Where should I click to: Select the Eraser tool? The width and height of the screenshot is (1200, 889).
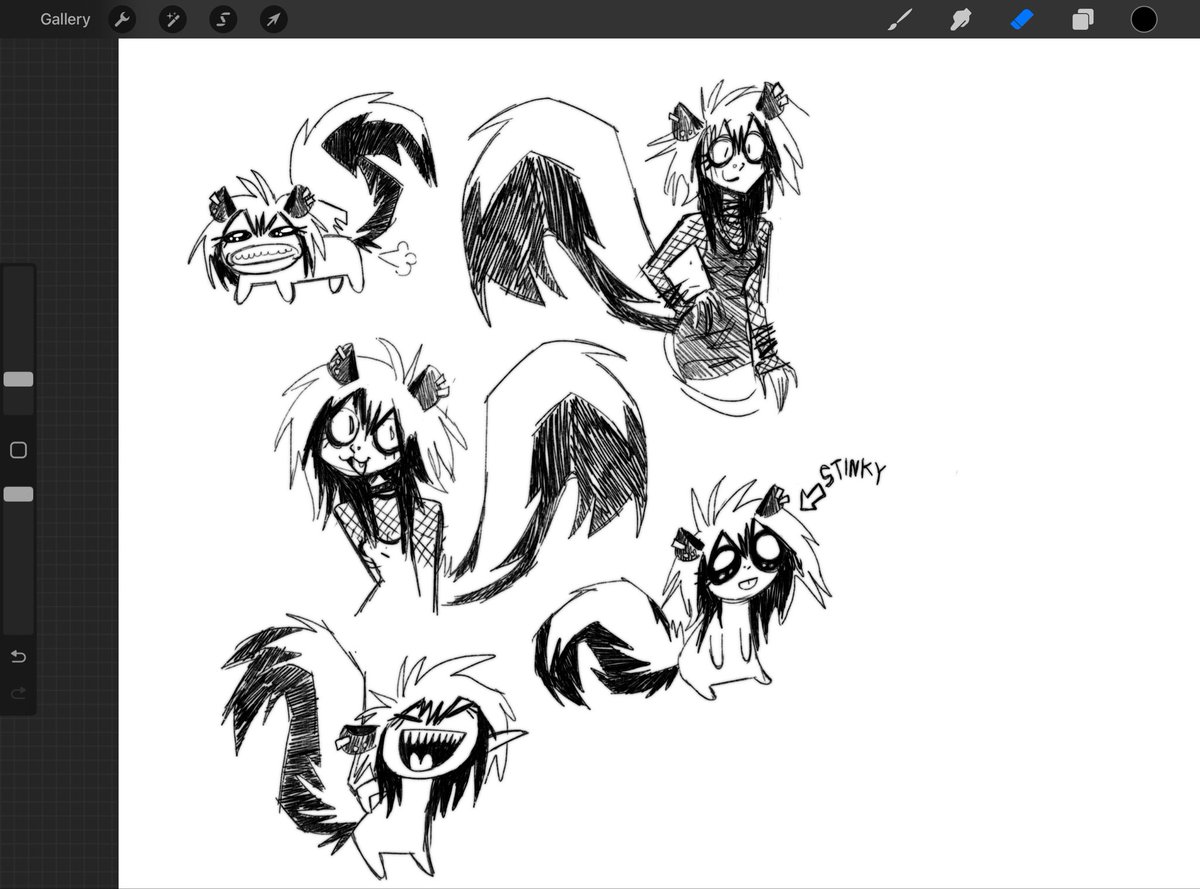[1021, 19]
